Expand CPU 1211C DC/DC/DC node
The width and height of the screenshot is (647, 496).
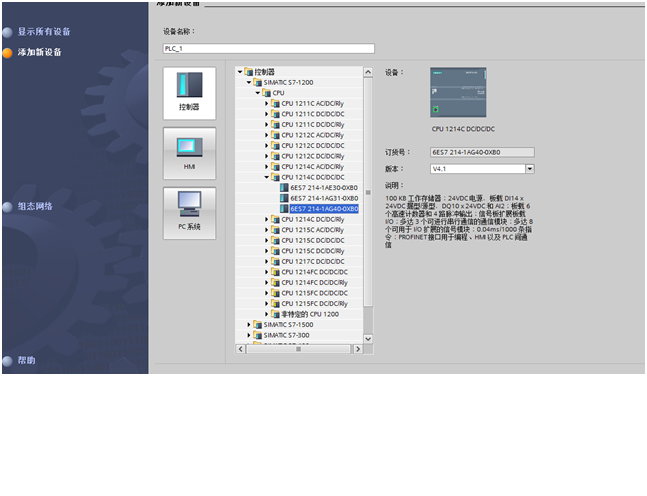[x=267, y=114]
